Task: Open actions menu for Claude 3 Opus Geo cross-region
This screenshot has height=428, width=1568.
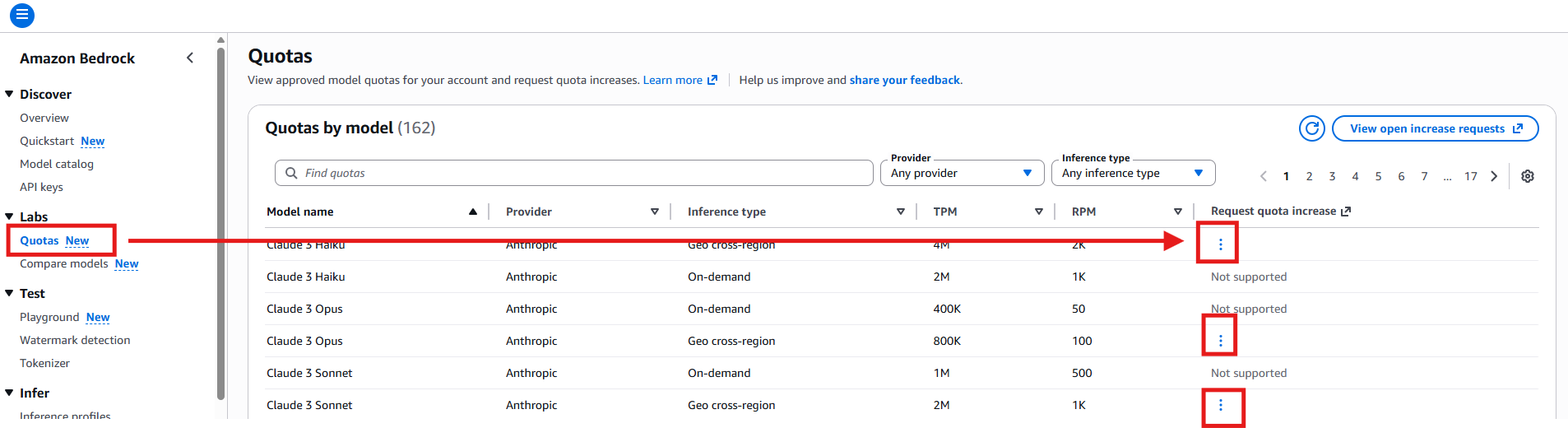Action: point(1220,341)
